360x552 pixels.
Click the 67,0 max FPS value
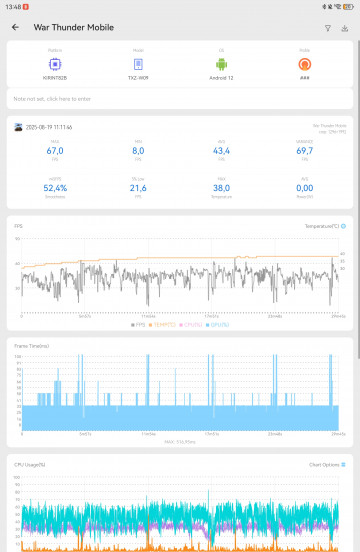55,151
